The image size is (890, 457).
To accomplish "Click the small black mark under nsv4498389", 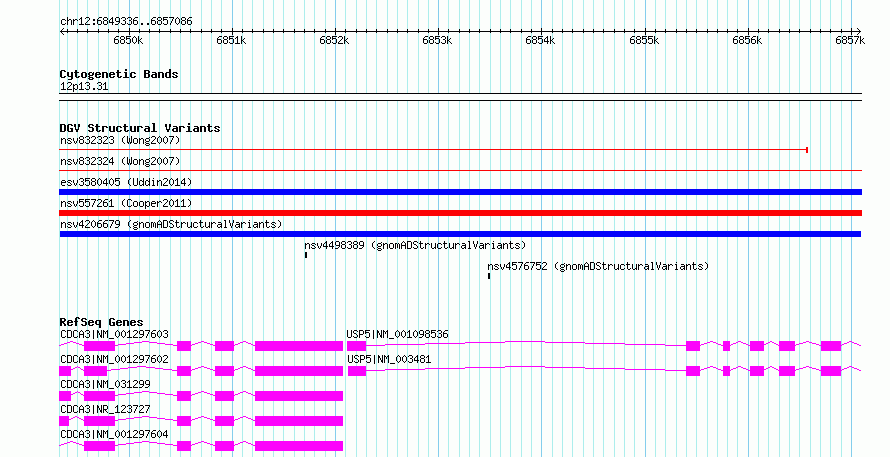I will (x=306, y=255).
